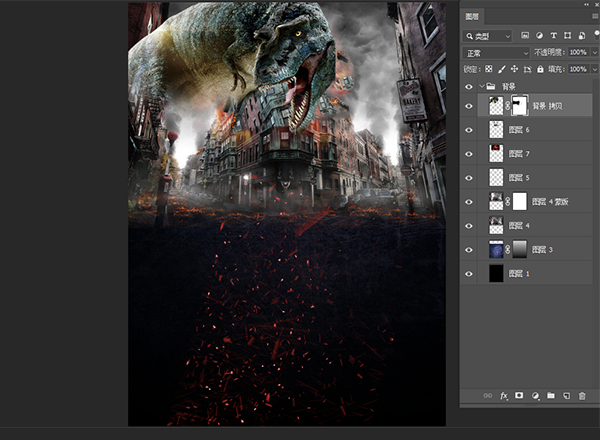Open the 类型 layer filter dropdown
This screenshot has width=600, height=440.
487,35
